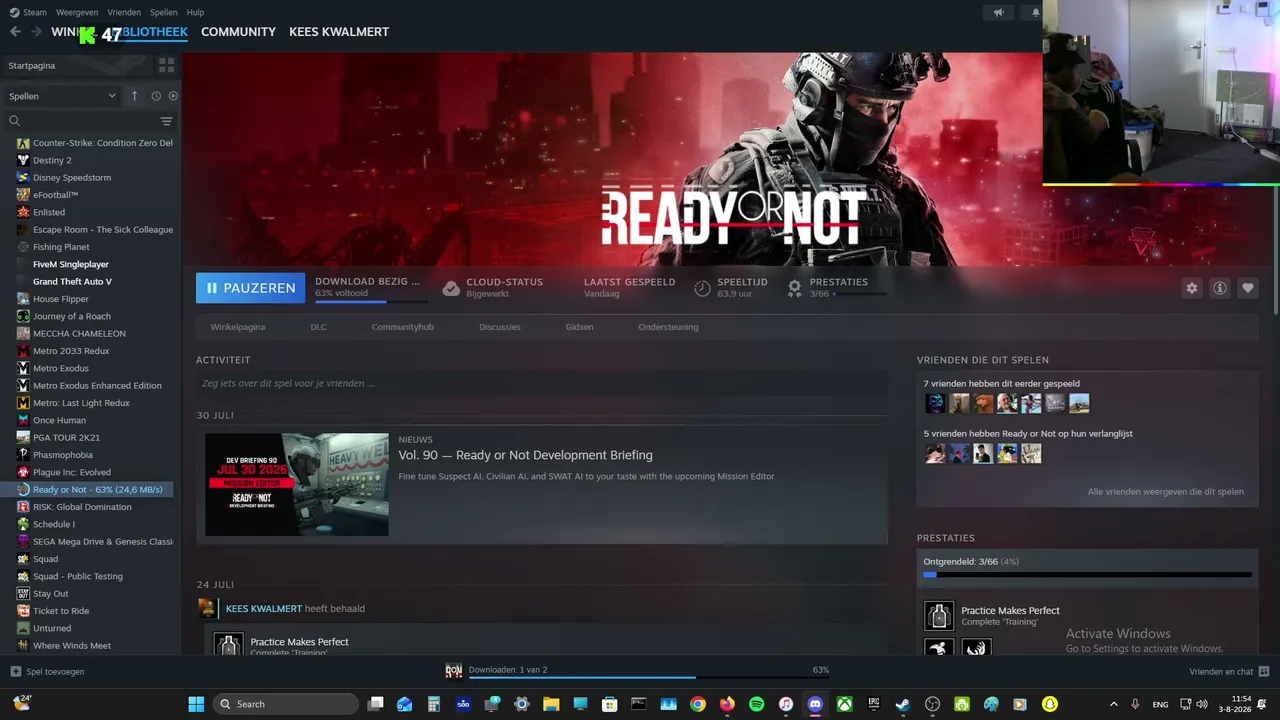Switch library to grid view icon
Image resolution: width=1280 pixels, height=720 pixels.
[x=167, y=65]
